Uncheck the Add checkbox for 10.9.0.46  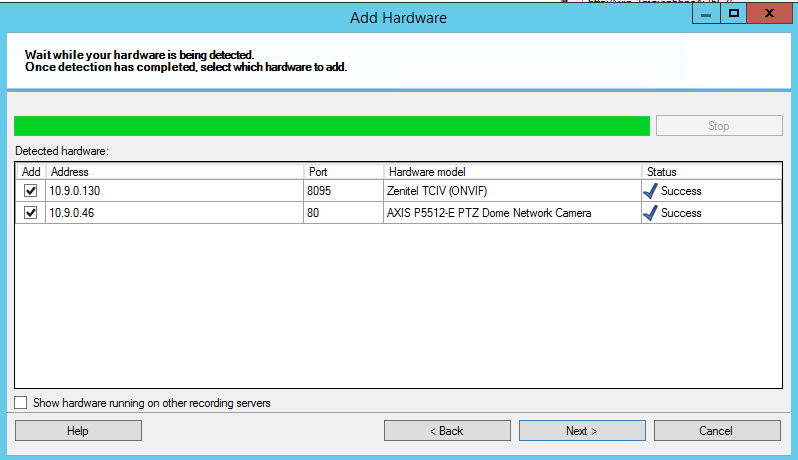(30, 213)
